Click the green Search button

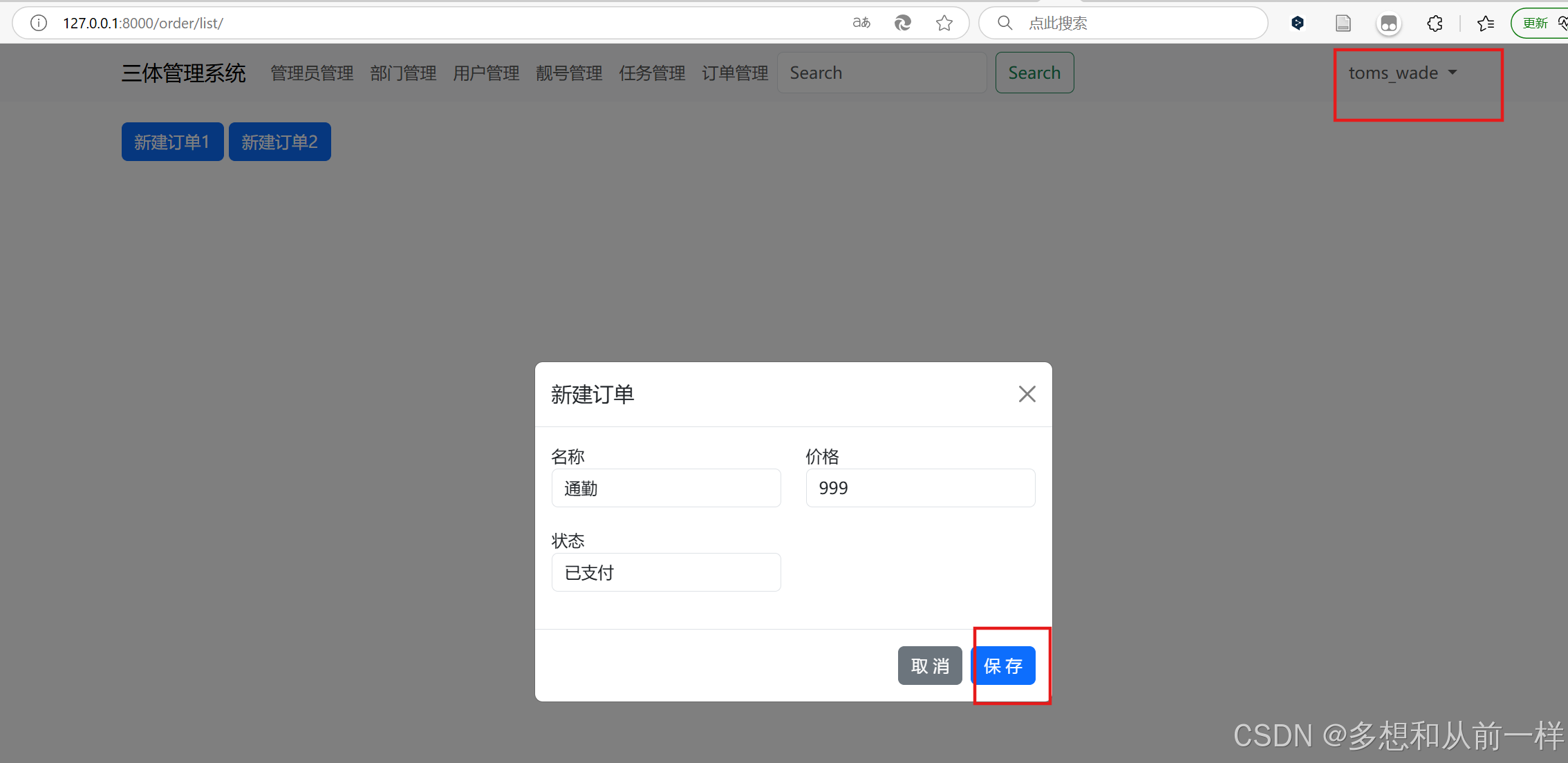pos(1034,73)
